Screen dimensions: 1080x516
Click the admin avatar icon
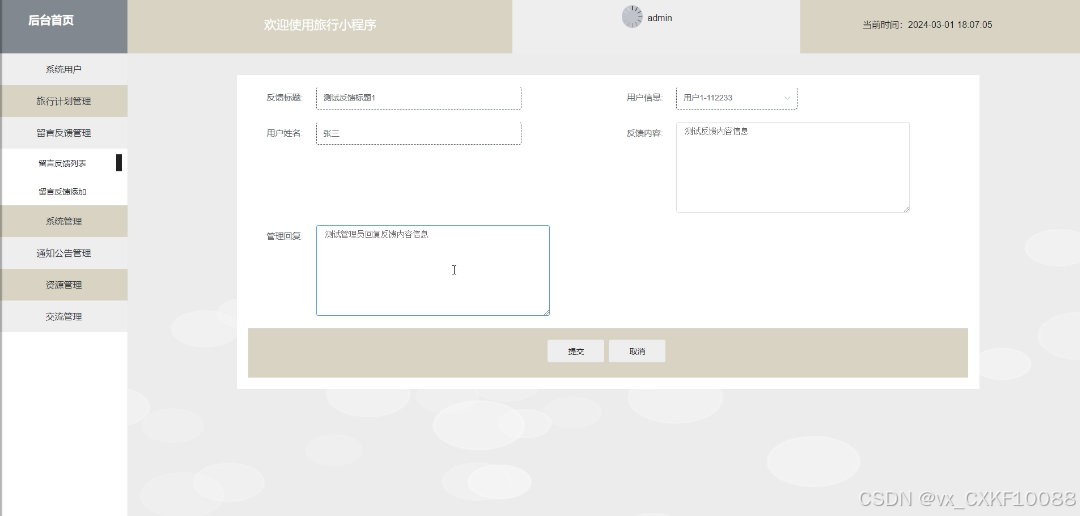click(632, 17)
